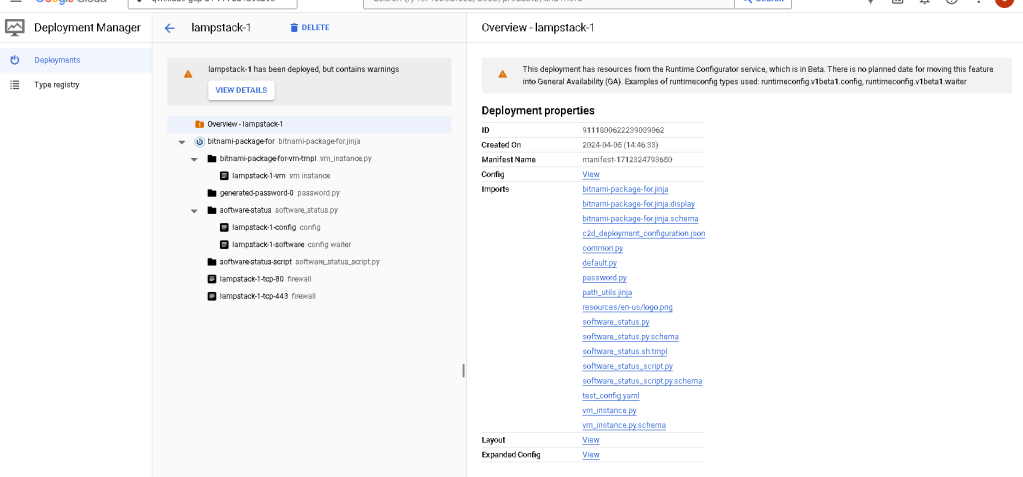Screen dimensions: 1023x477
Task: Open default.py import link
Action: pyautogui.click(x=600, y=263)
